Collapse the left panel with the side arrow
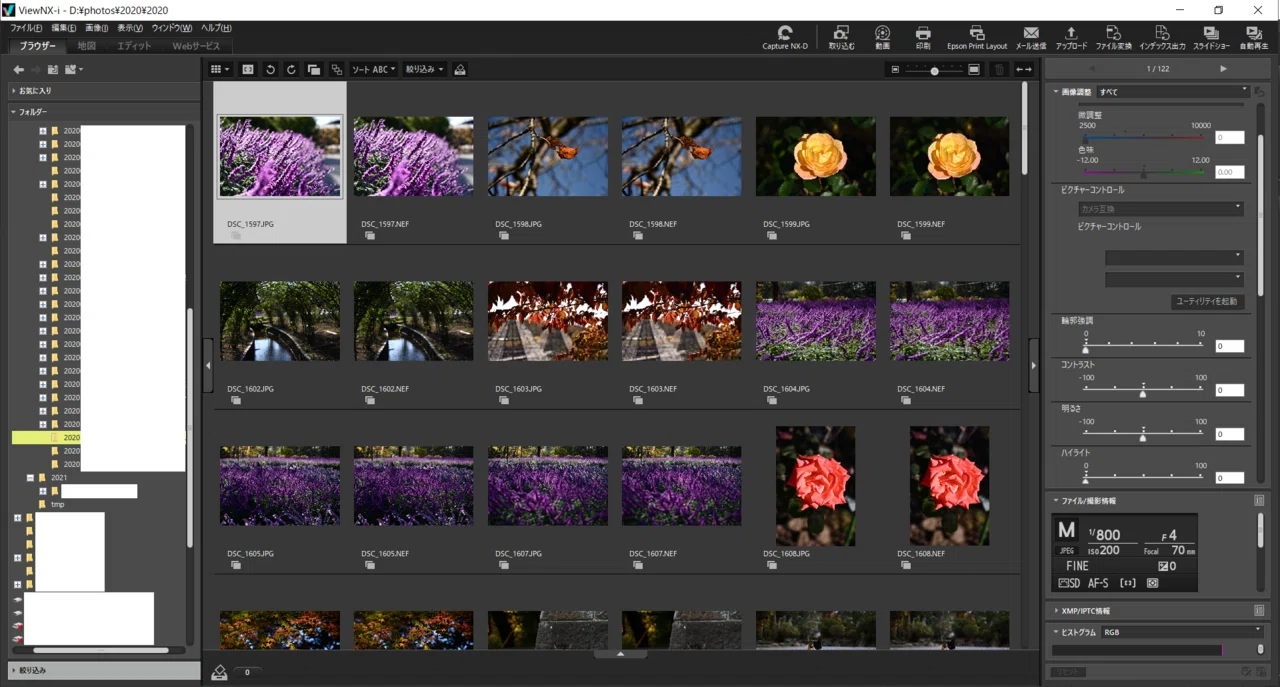The height and width of the screenshot is (687, 1280). (x=208, y=366)
